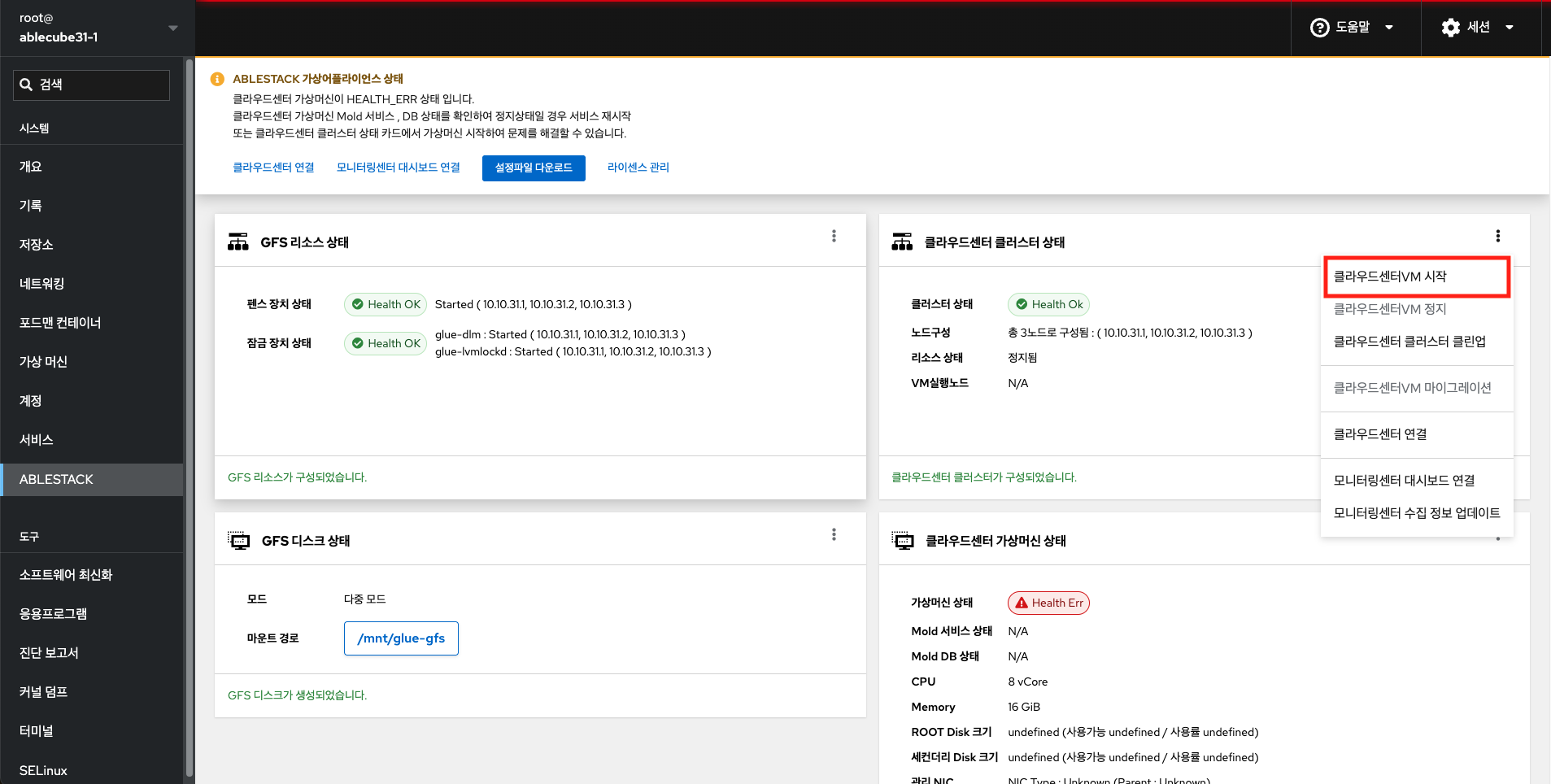Click the 설정파일 다운로드 button
This screenshot has width=1551, height=784.
click(x=533, y=168)
